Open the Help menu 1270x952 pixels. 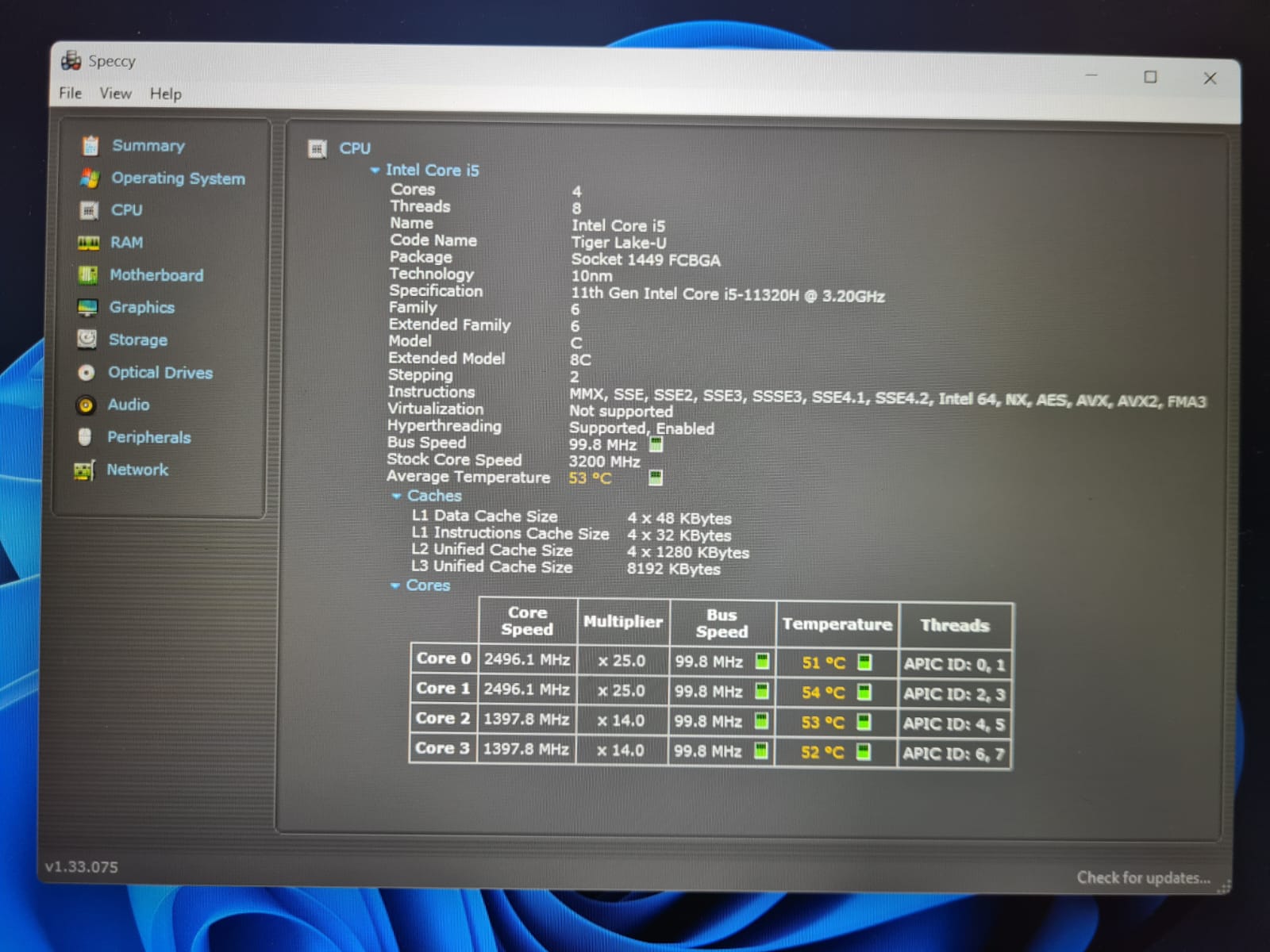[x=166, y=94]
